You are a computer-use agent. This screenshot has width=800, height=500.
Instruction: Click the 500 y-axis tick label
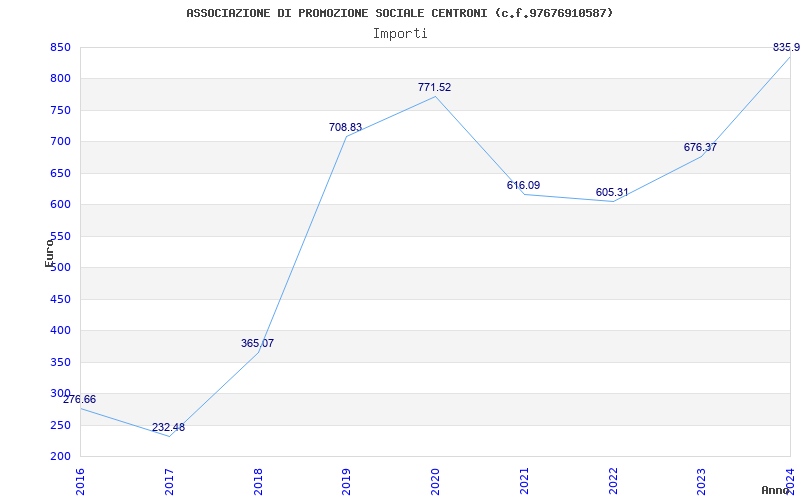click(x=60, y=267)
